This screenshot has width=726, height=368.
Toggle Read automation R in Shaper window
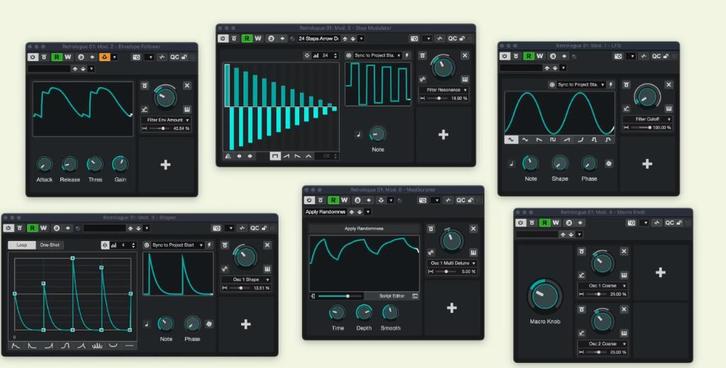(x=32, y=228)
